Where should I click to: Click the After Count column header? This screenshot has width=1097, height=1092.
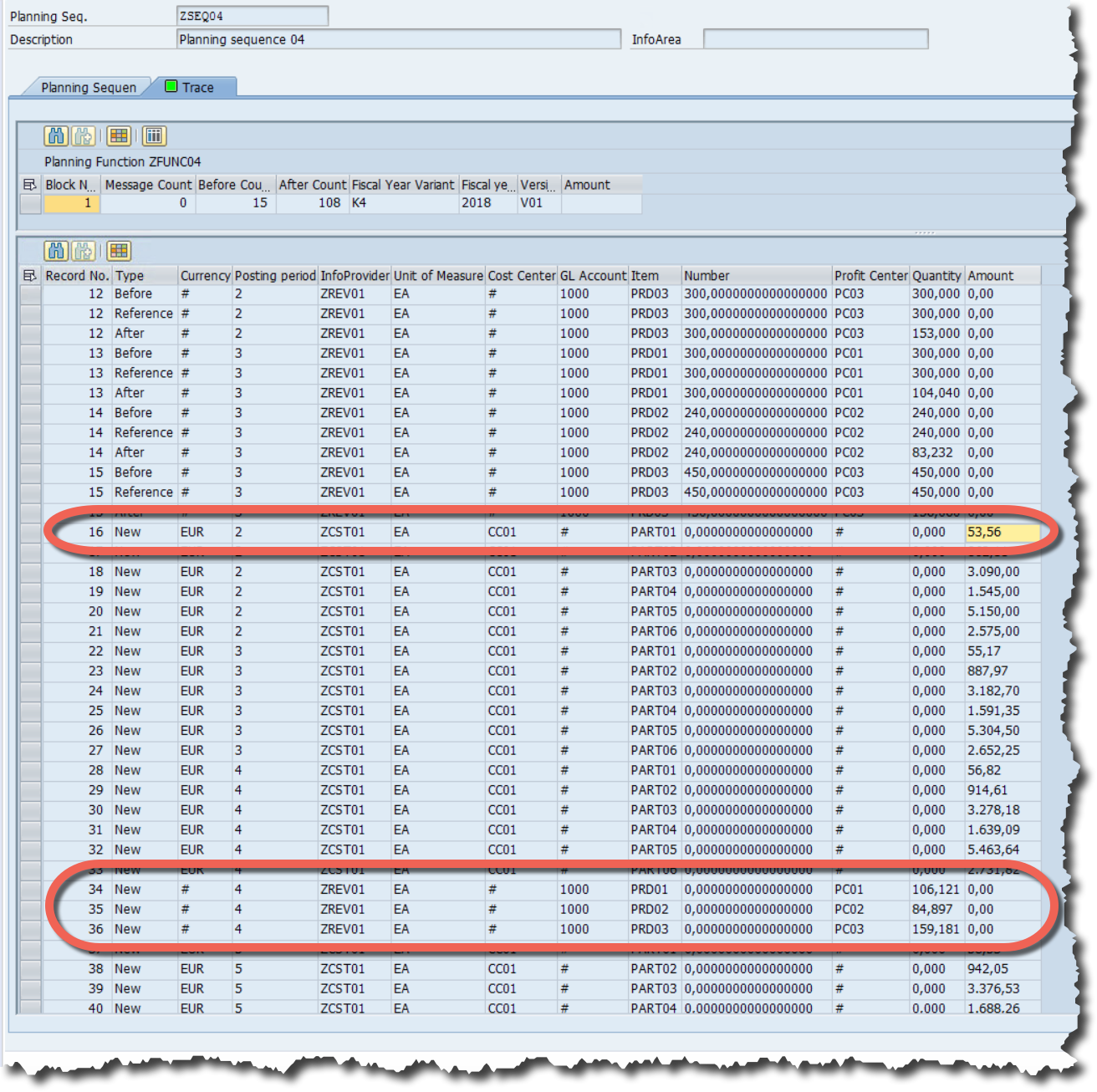[312, 185]
